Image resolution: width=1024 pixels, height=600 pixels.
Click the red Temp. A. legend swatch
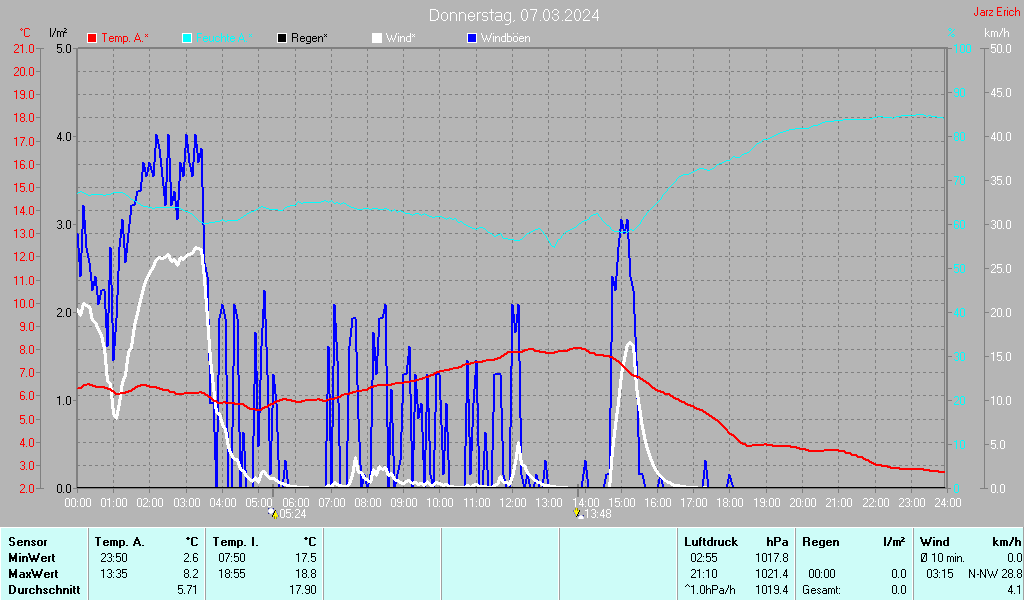tap(92, 38)
